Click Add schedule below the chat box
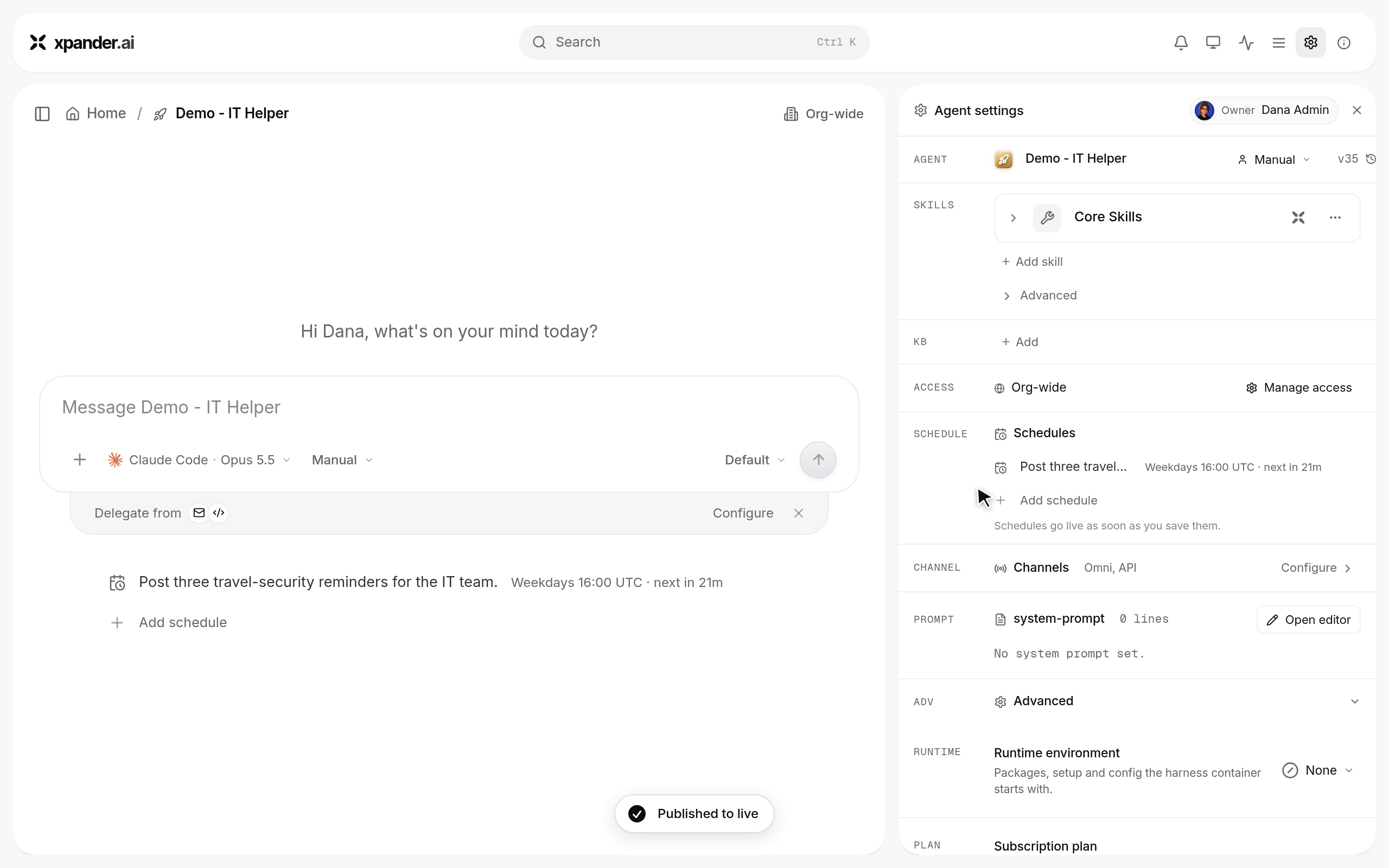The width and height of the screenshot is (1389, 868). 168,623
